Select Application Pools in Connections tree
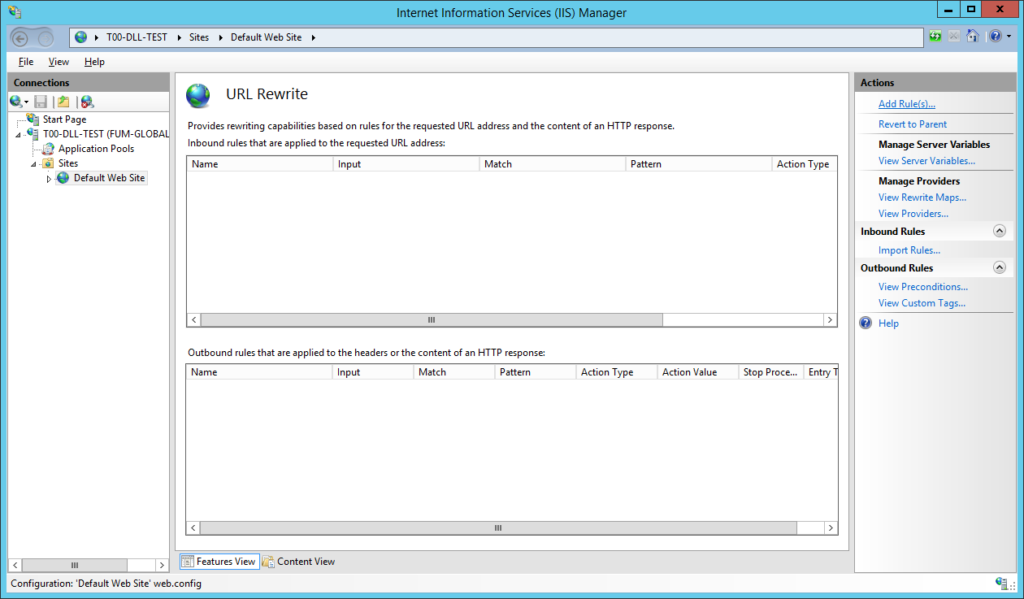 click(x=96, y=148)
